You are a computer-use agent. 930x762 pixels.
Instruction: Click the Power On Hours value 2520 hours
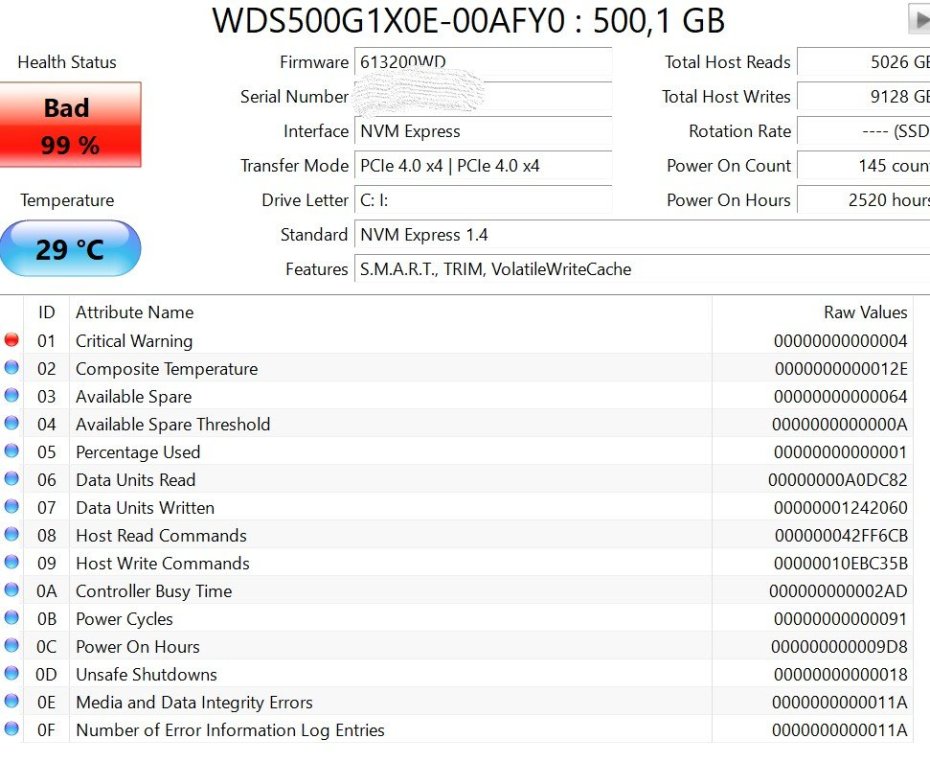(864, 200)
